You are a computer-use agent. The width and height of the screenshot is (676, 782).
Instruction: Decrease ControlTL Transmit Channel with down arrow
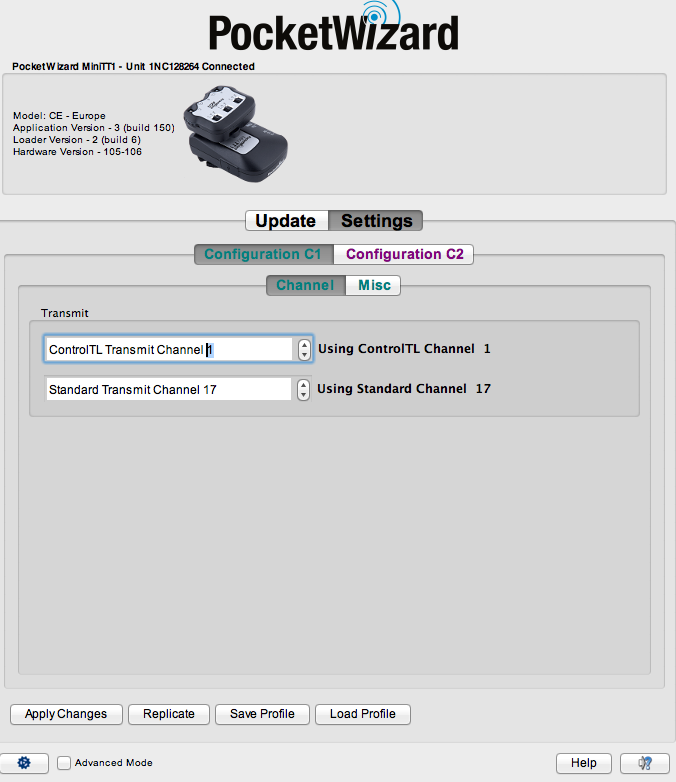pyautogui.click(x=304, y=355)
